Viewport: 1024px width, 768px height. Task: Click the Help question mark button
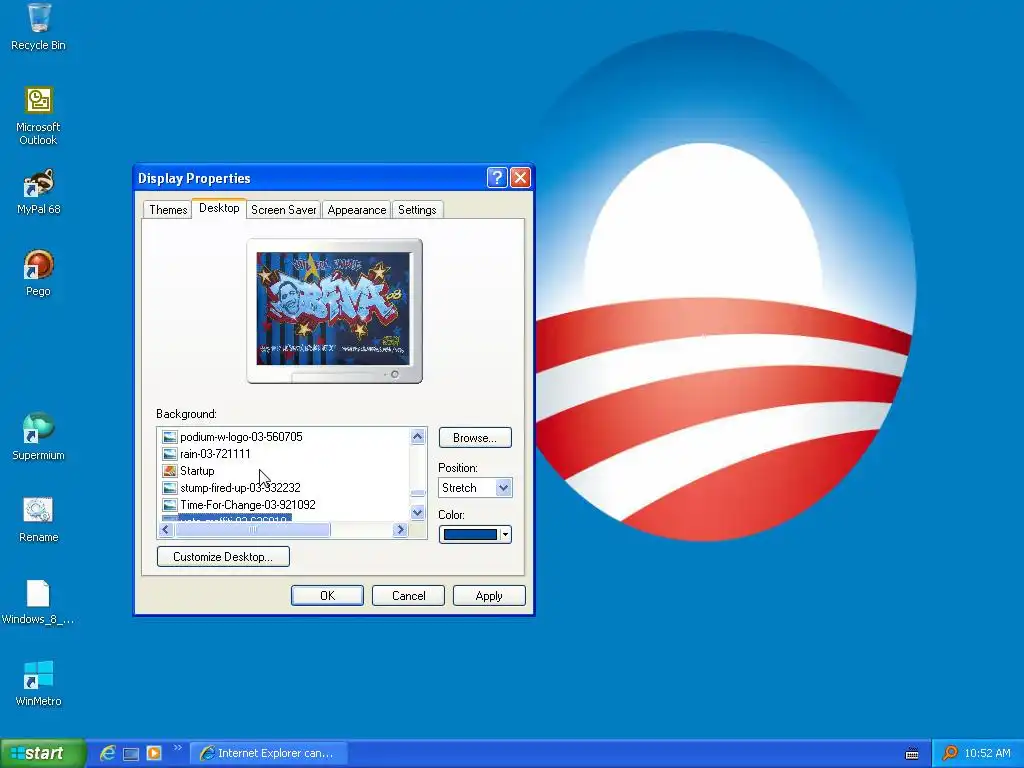[x=497, y=178]
